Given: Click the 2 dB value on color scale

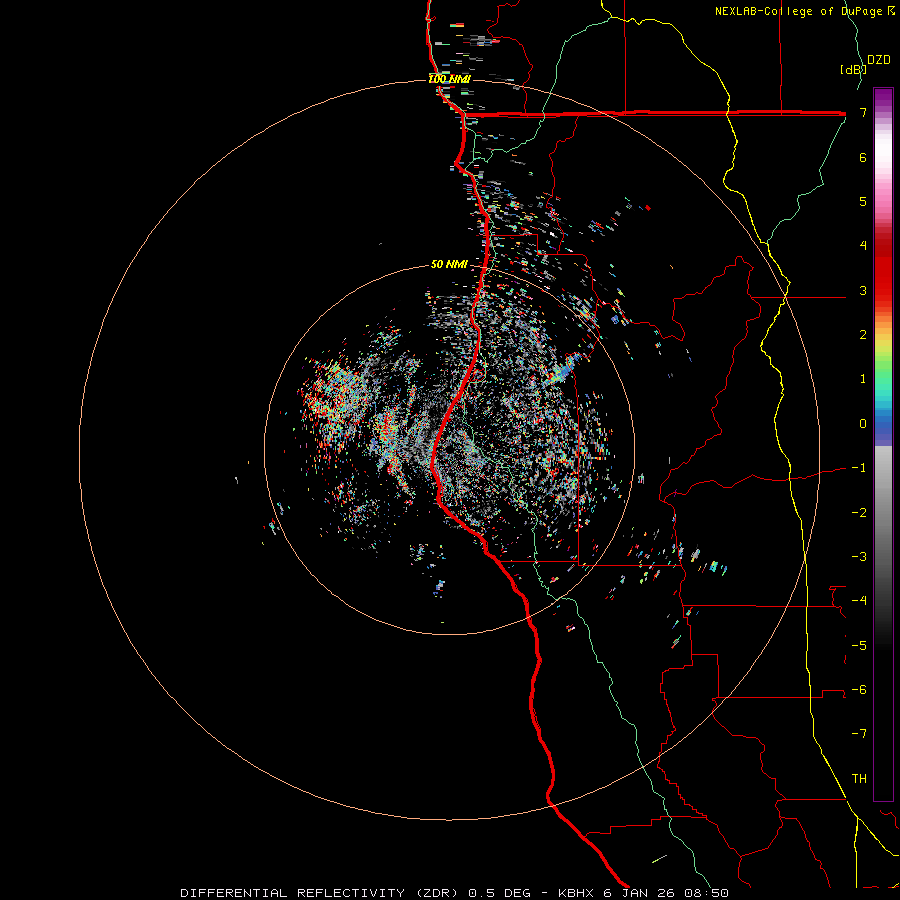Looking at the screenshot, I should tap(863, 335).
